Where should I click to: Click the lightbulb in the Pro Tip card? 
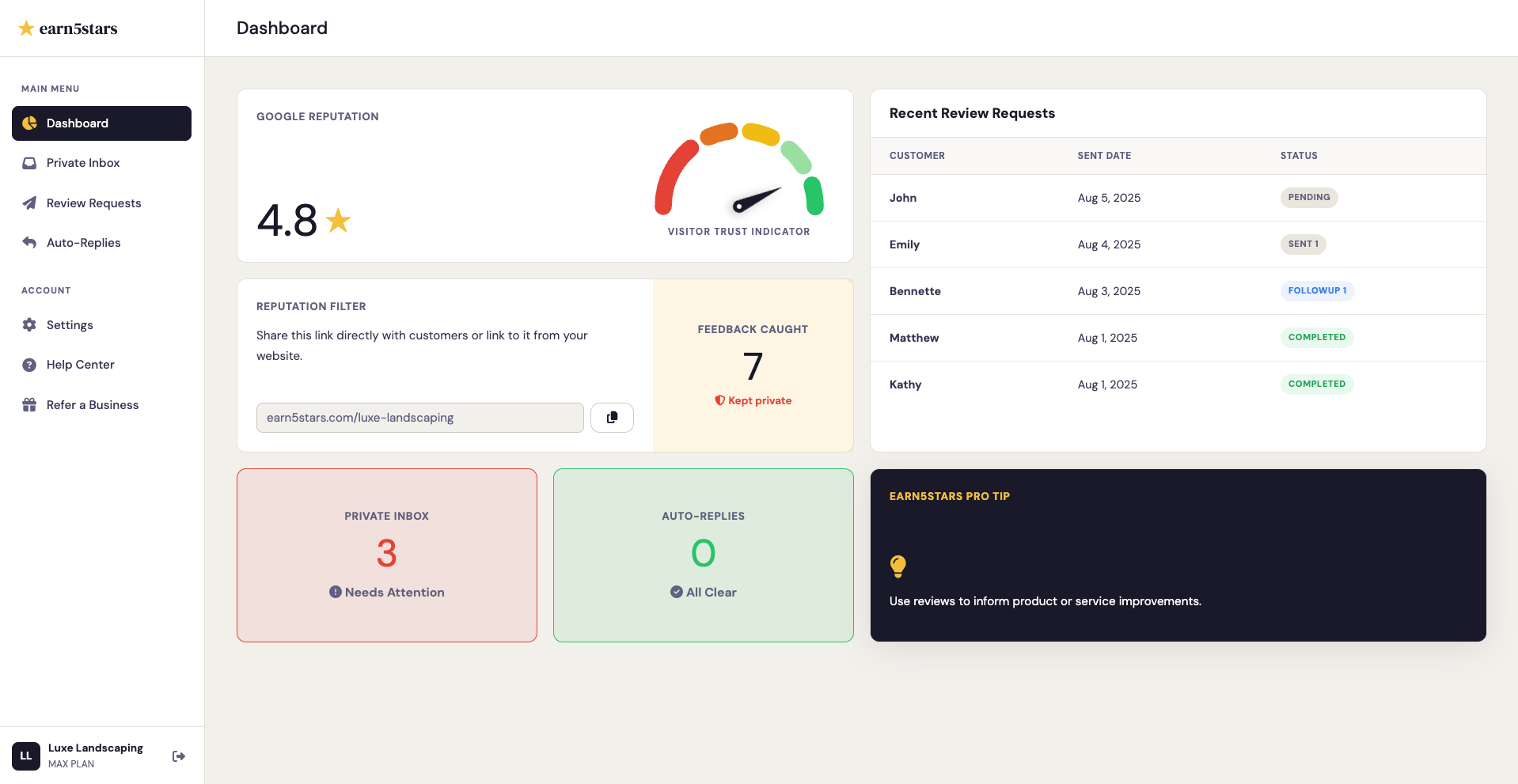898,566
